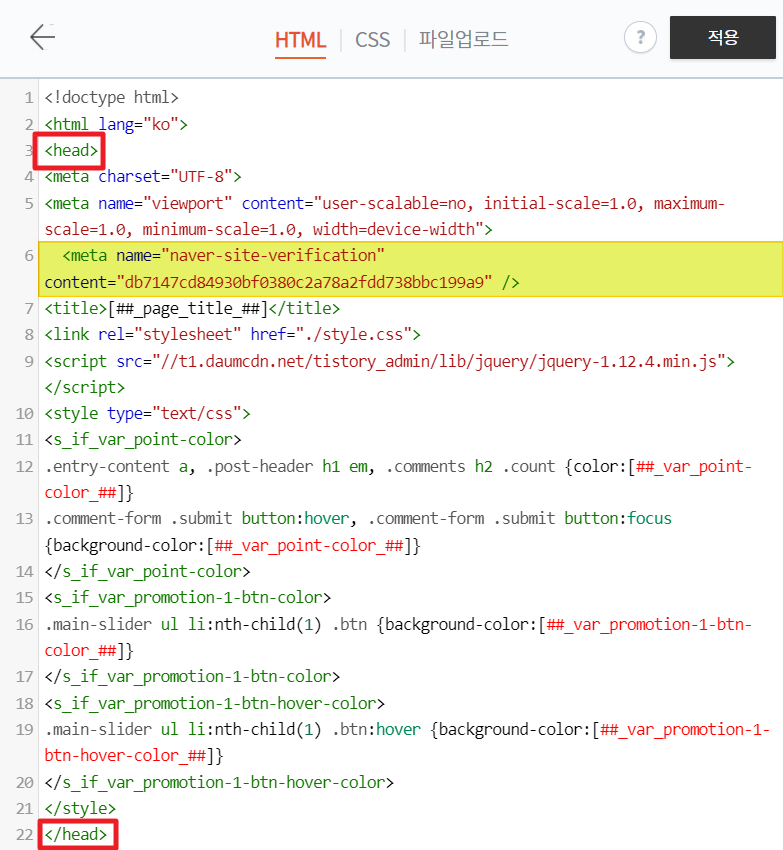
Task: Click the closing </style> tag
Action: tap(80, 808)
